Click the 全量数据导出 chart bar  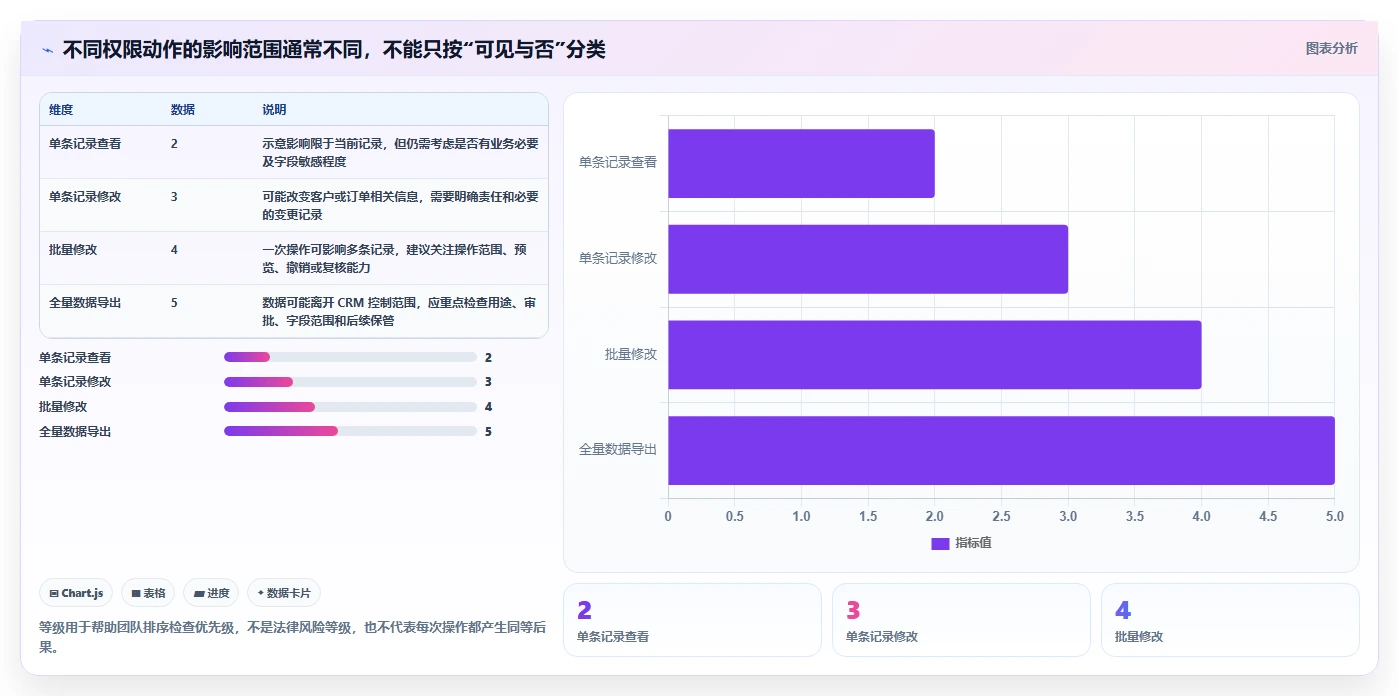tap(1001, 450)
